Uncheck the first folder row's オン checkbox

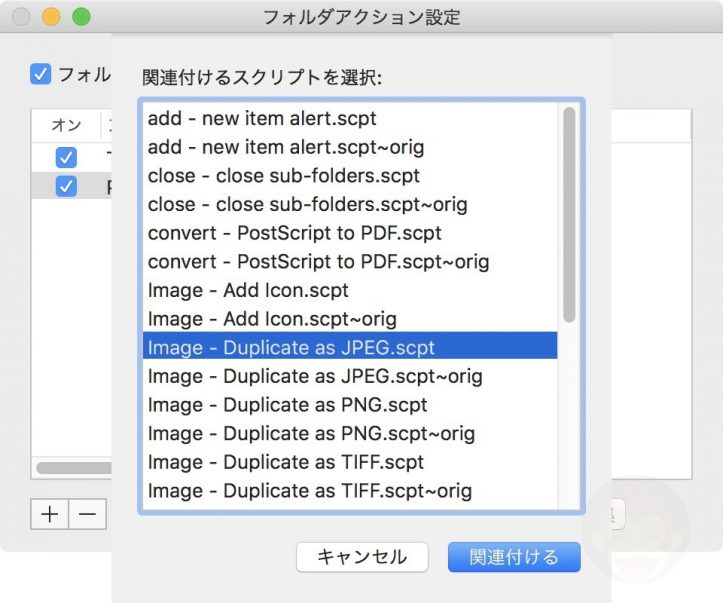(66, 158)
